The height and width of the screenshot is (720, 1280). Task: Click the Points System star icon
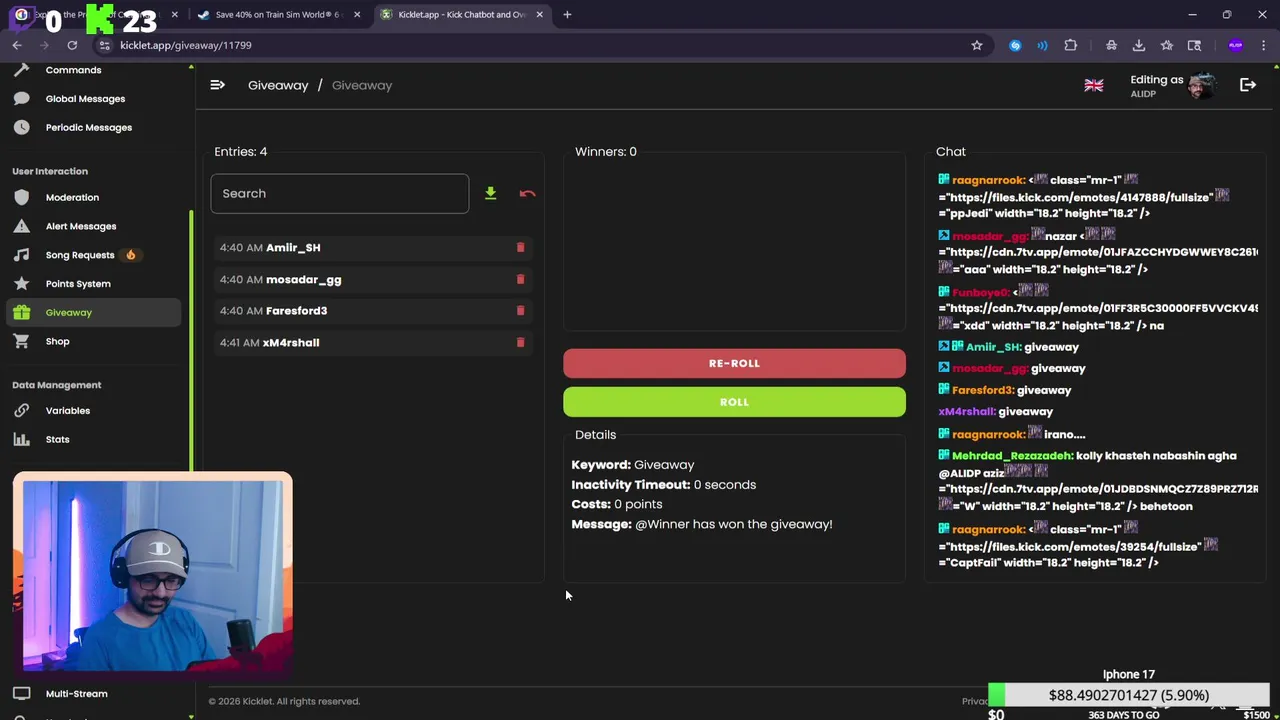tap(21, 284)
